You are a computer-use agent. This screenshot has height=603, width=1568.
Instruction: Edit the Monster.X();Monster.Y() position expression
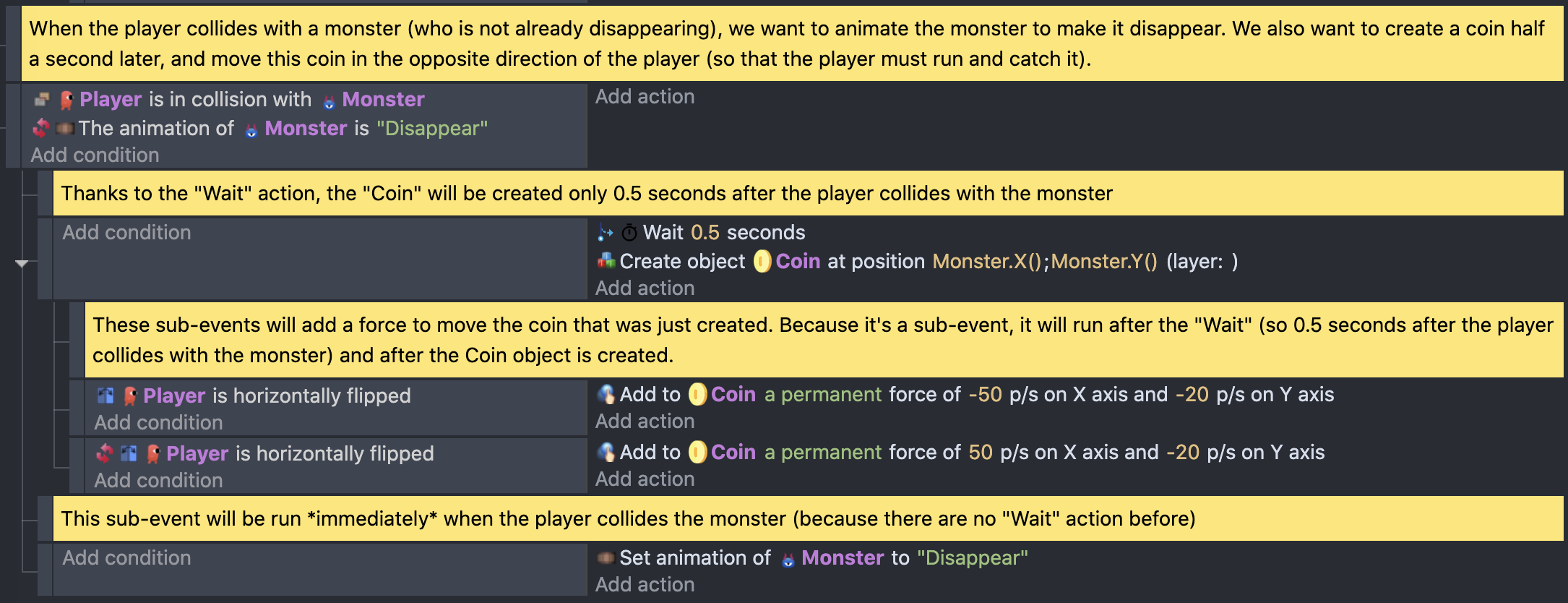[x=1044, y=261]
